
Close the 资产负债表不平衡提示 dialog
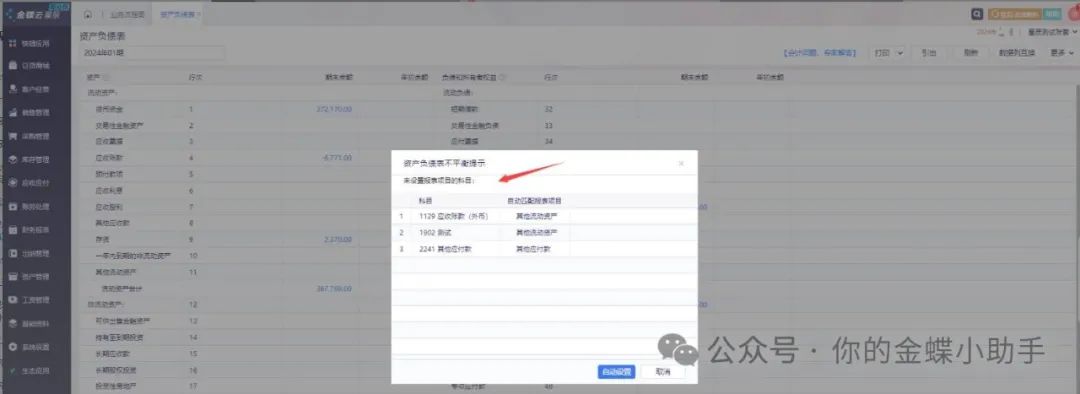(x=681, y=164)
